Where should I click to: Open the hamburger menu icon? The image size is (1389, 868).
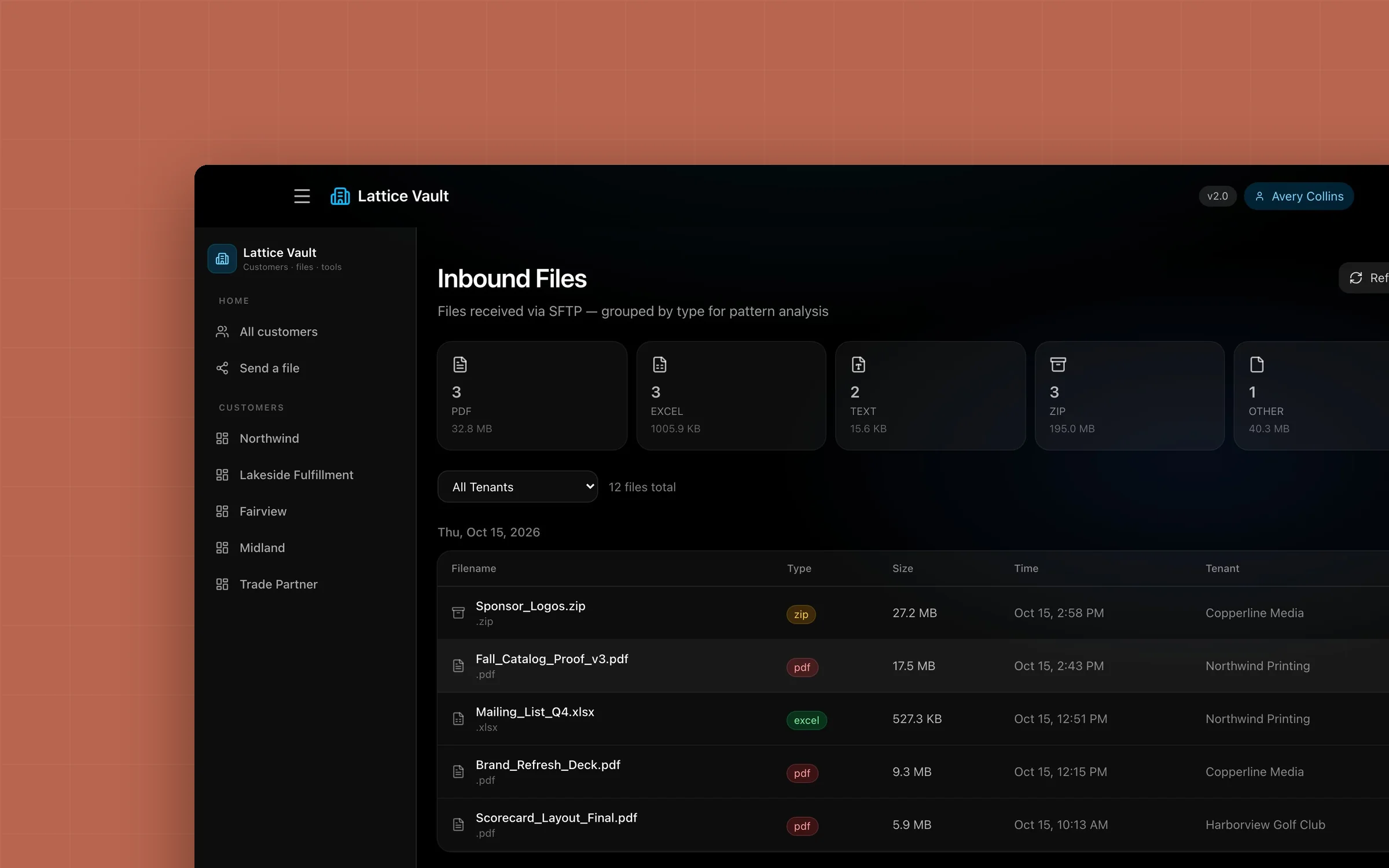[x=302, y=196]
